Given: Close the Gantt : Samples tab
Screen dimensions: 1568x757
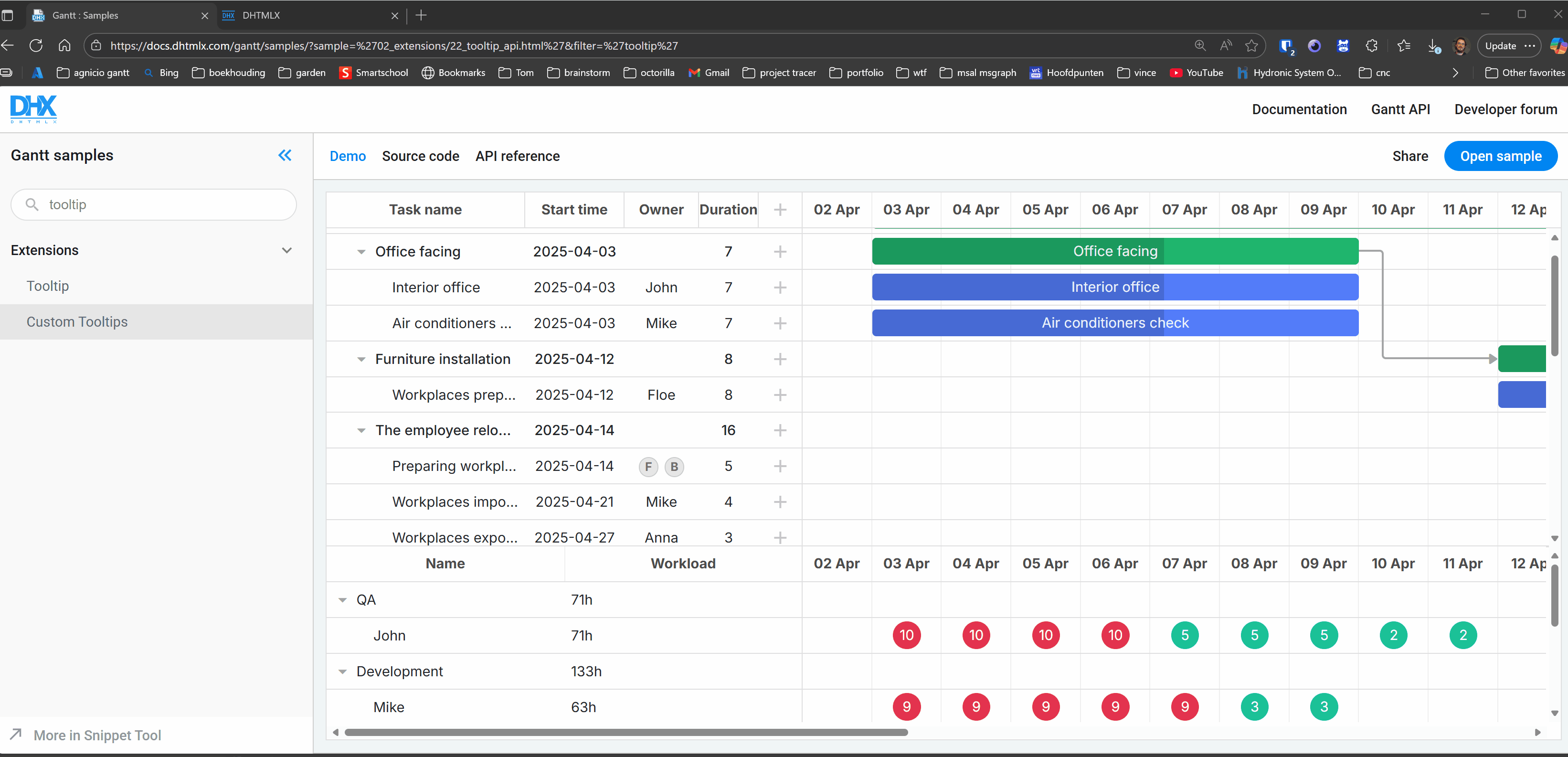Looking at the screenshot, I should coord(204,16).
